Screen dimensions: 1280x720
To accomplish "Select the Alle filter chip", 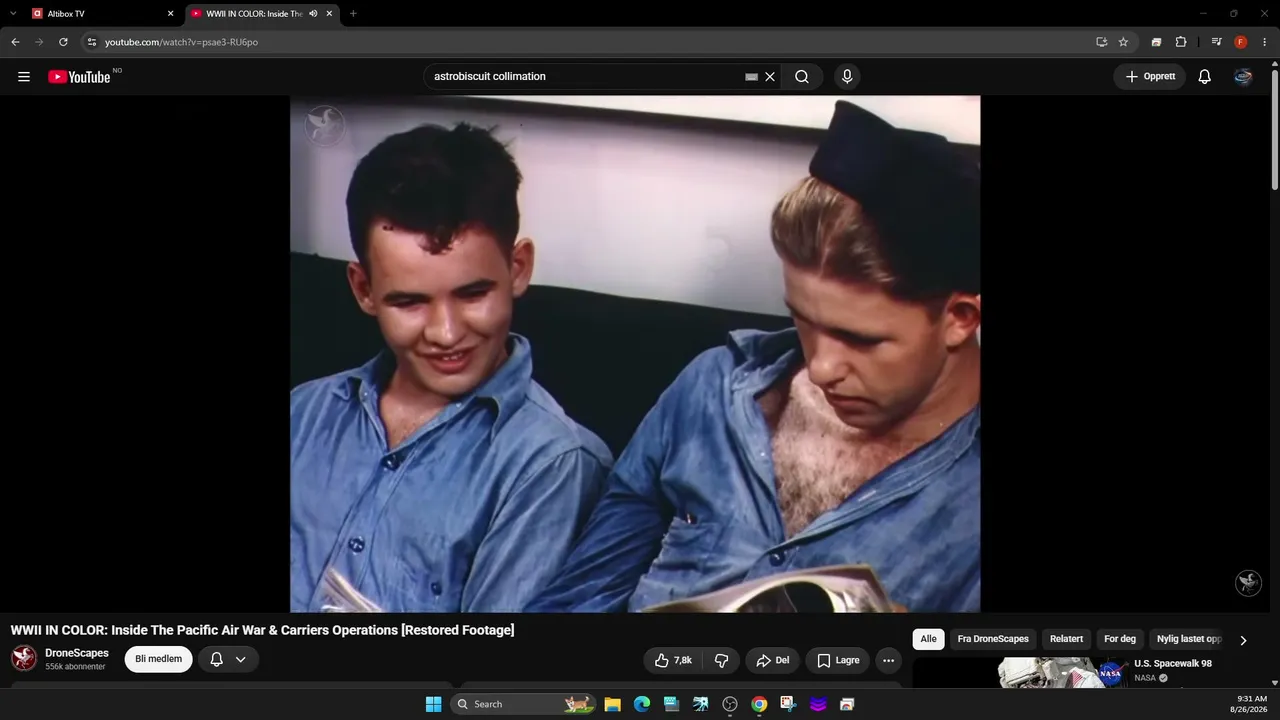I will point(929,639).
